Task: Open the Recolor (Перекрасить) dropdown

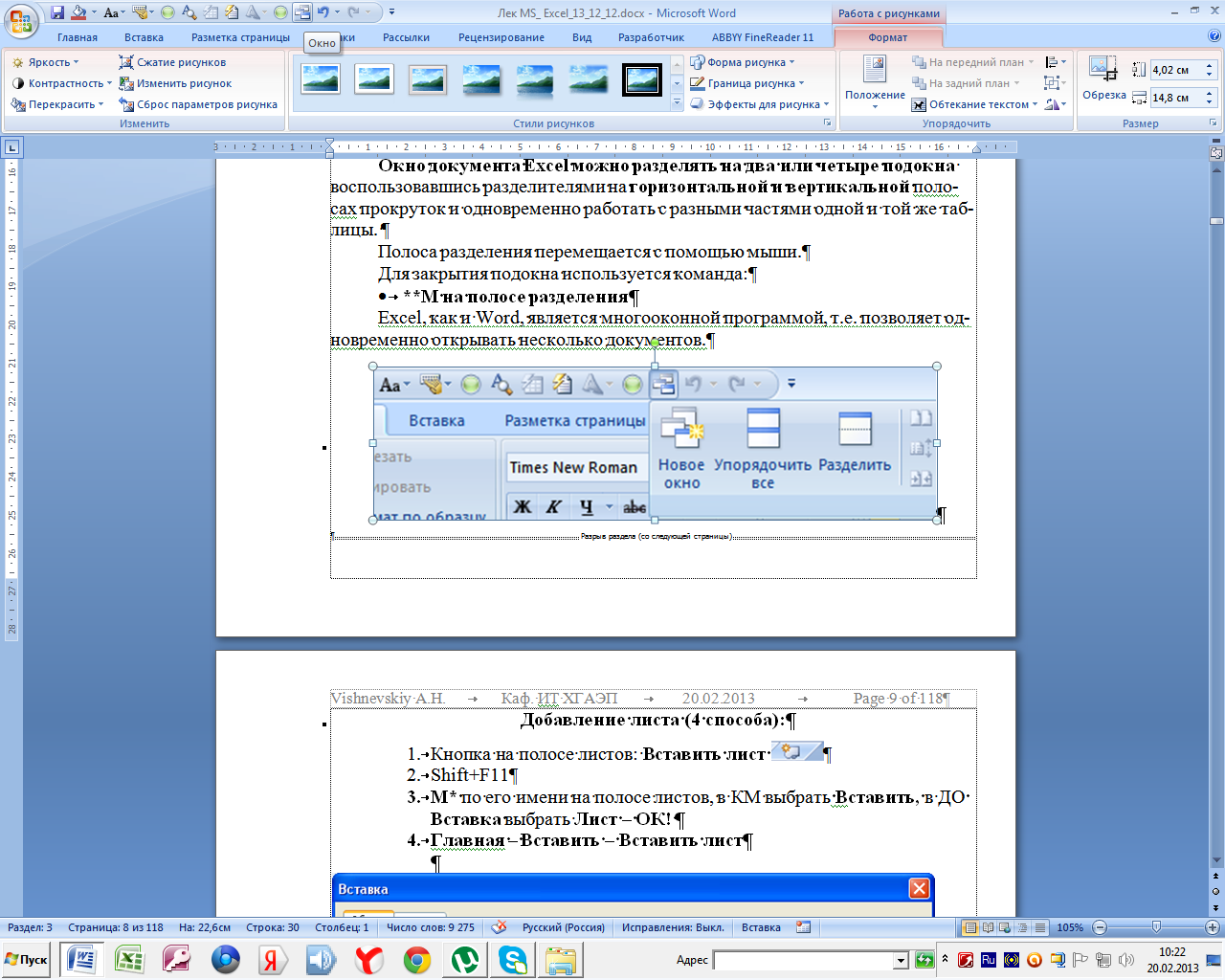Action: pos(57,104)
